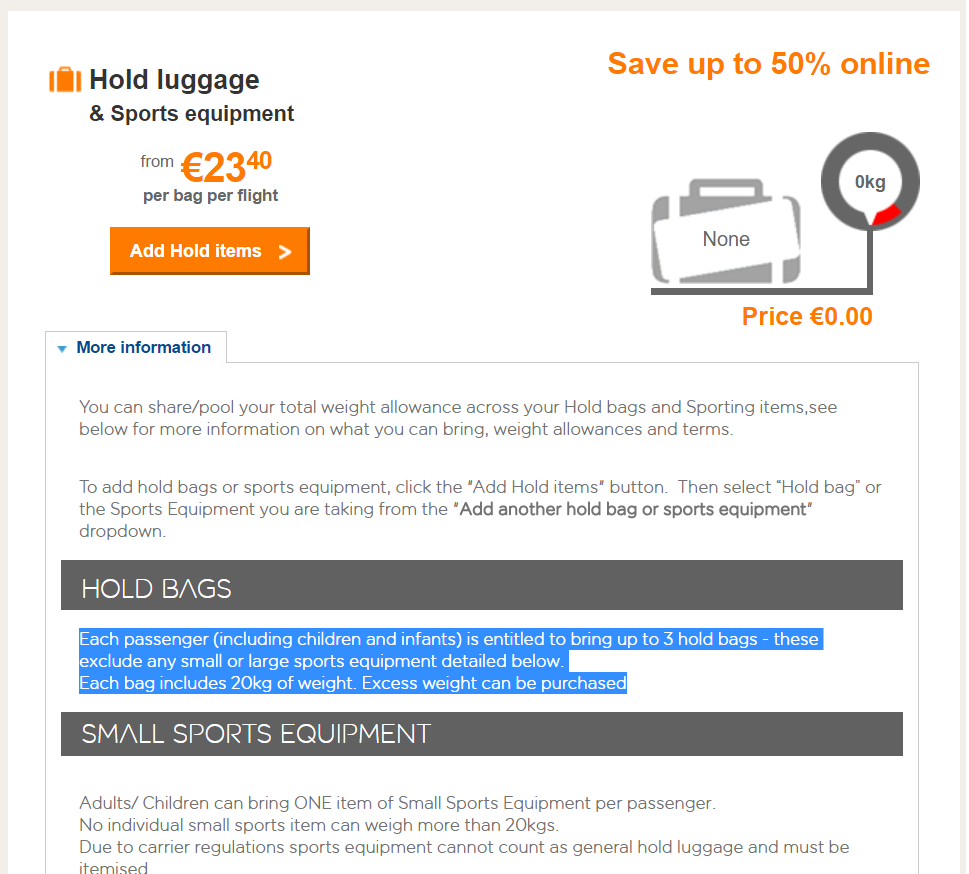Click the blue triangle beside More information

click(62, 349)
